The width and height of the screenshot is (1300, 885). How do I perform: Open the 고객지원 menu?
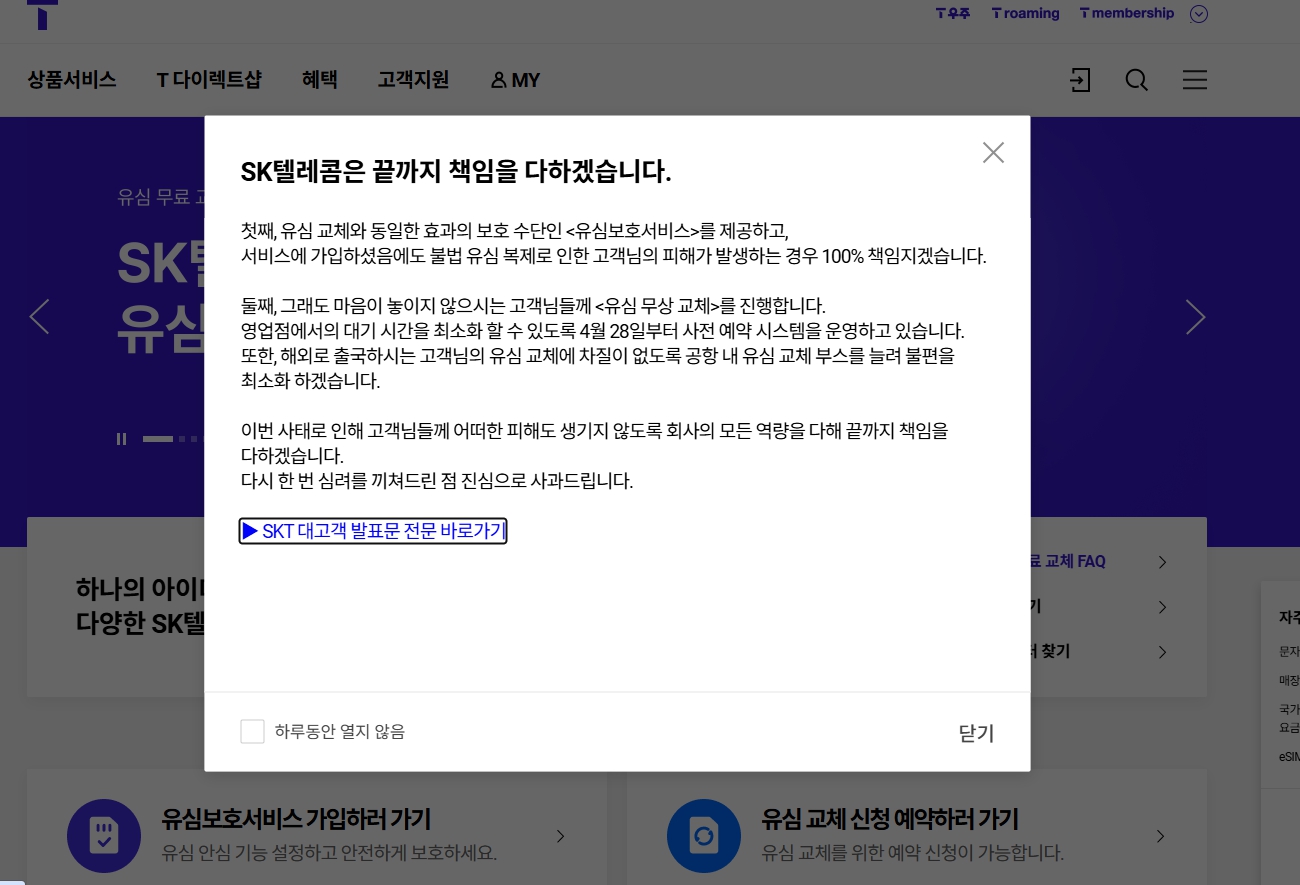pyautogui.click(x=413, y=80)
